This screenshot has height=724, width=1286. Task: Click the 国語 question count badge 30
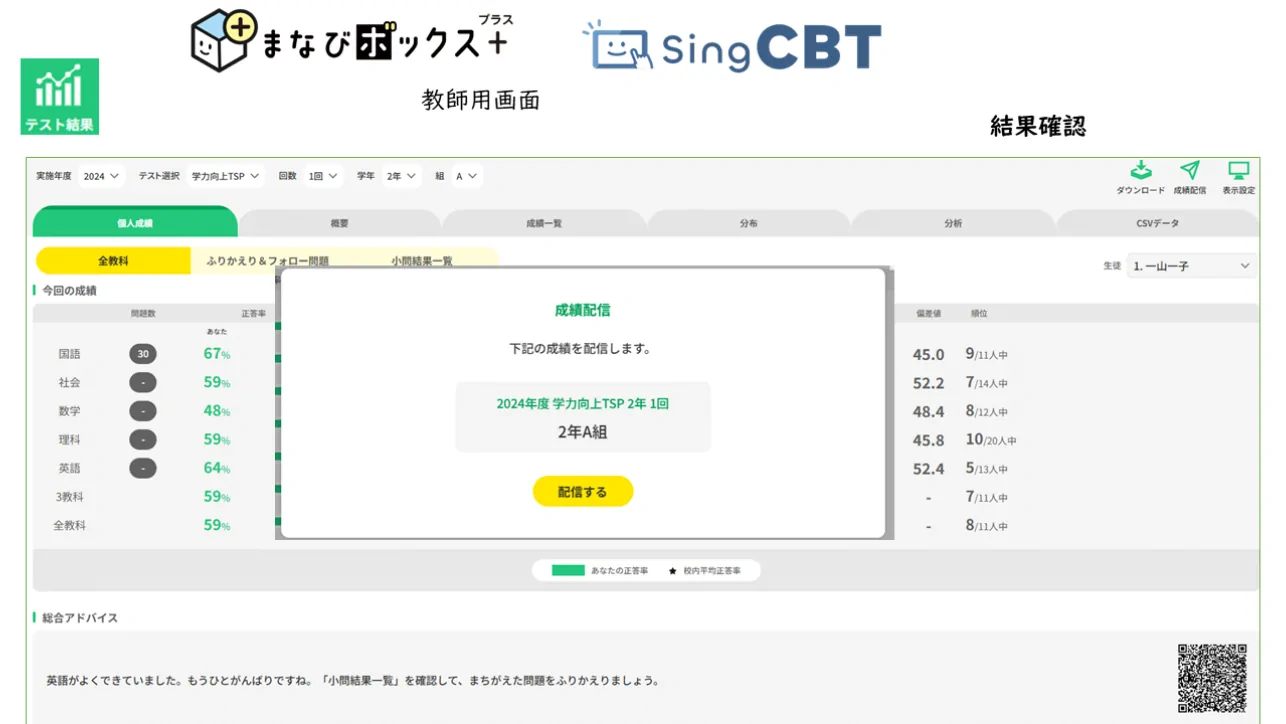click(x=143, y=354)
